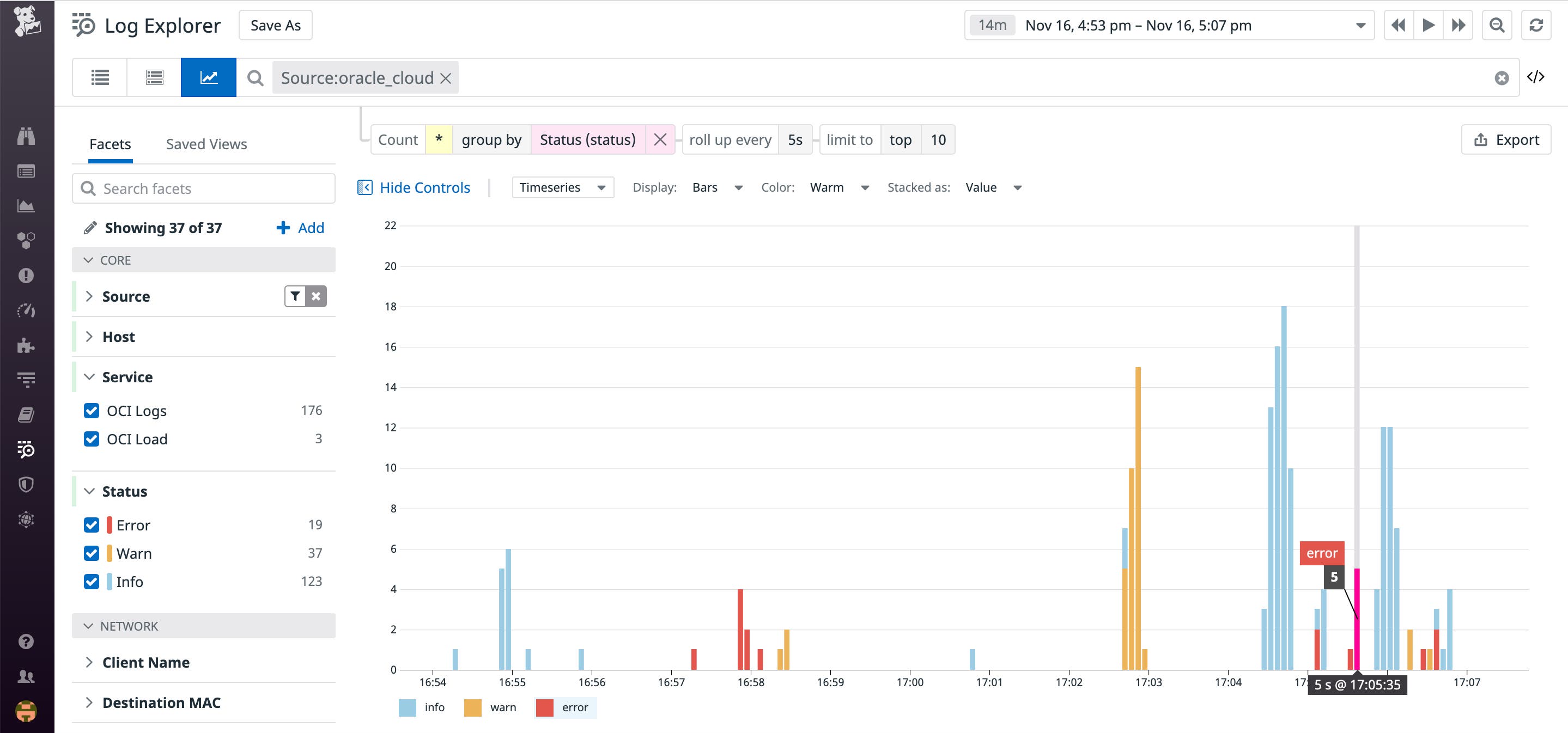Zoom out the time range
This screenshot has width=1568, height=733.
(1497, 25)
